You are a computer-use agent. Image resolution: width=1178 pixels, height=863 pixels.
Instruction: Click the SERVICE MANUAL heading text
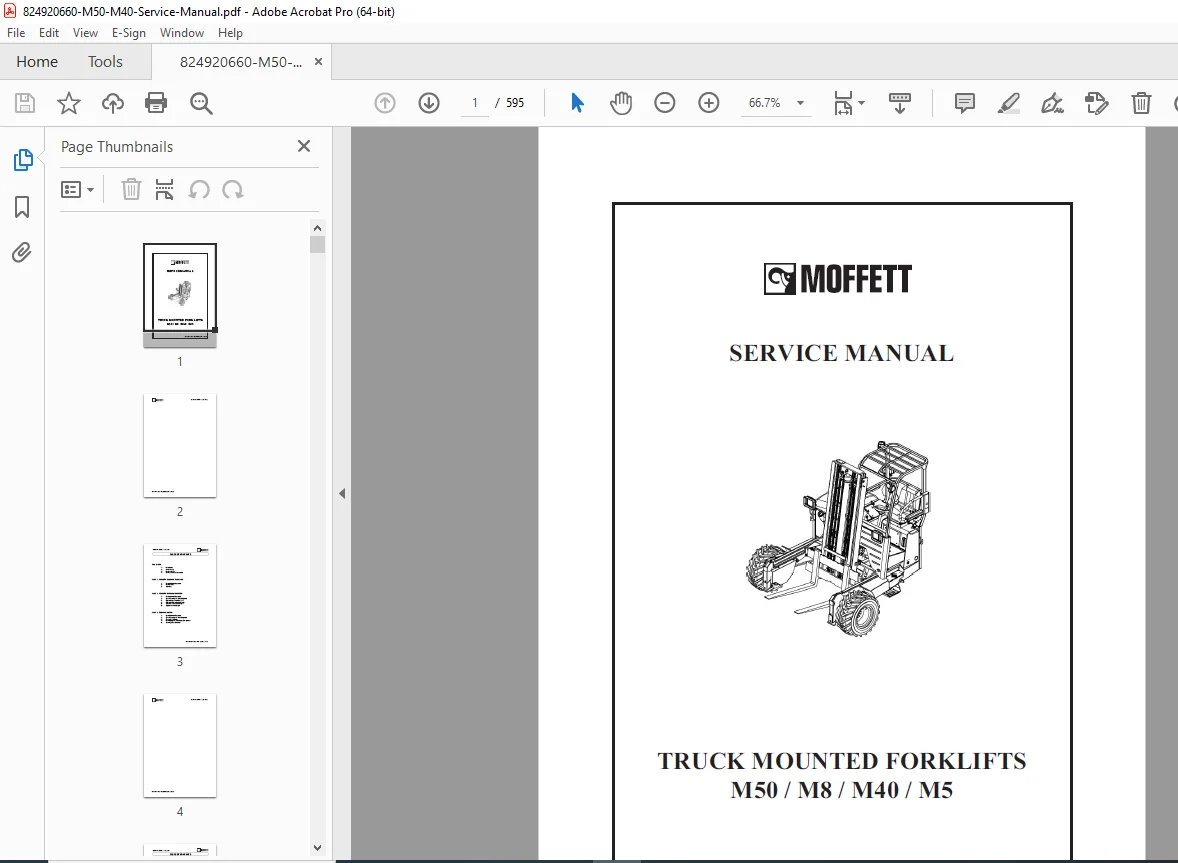click(x=841, y=353)
